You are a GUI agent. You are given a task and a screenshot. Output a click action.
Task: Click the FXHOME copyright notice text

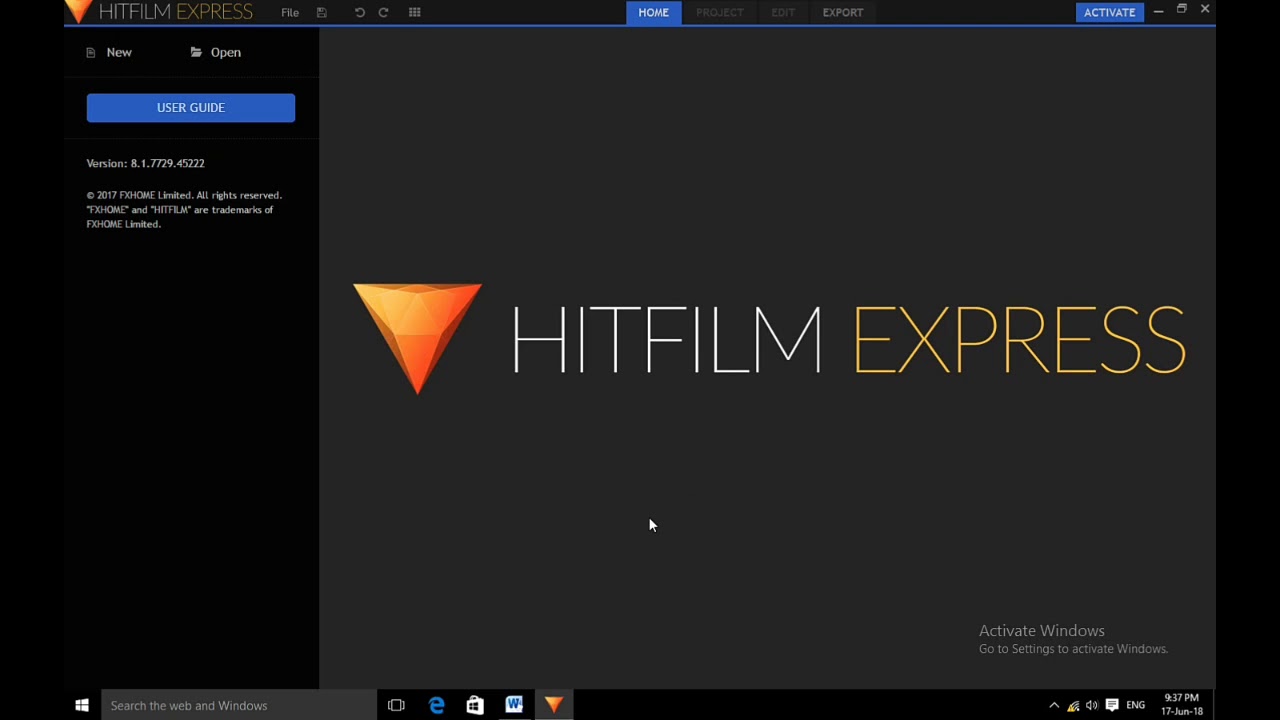[184, 210]
